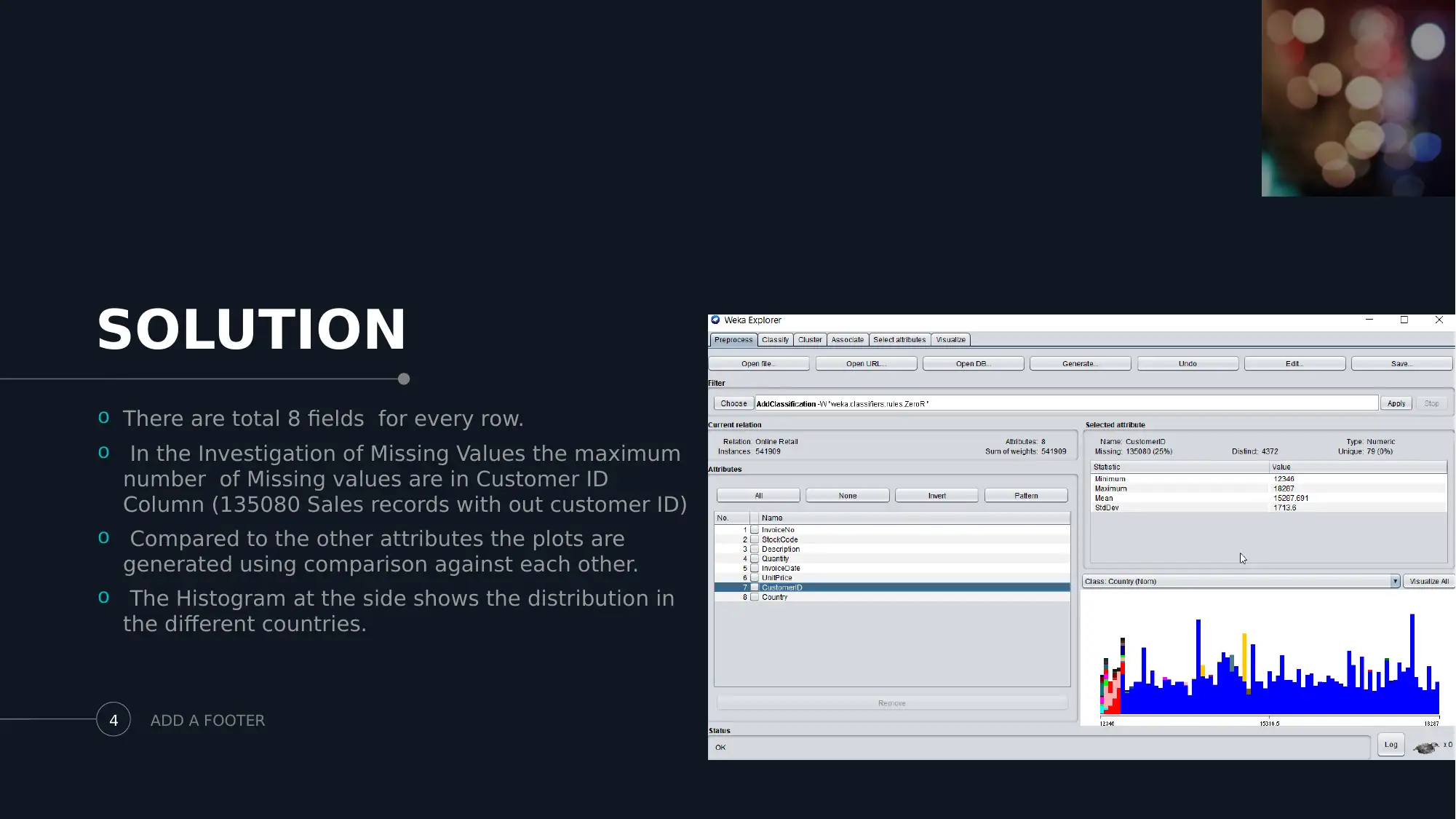Click the Preprocess tab in Weka Explorer
The image size is (1456, 819).
733,339
